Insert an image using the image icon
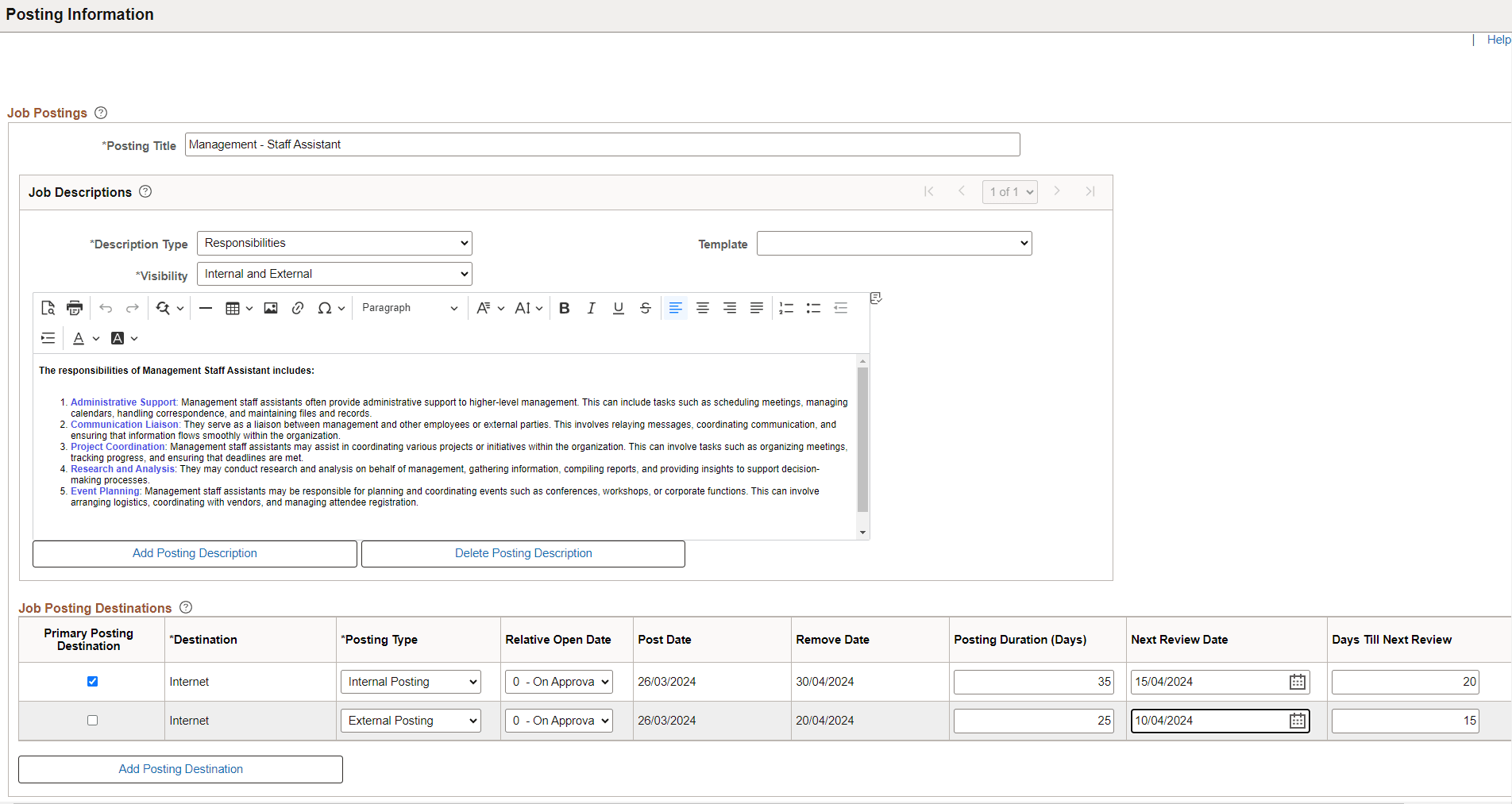Screen dimensions: 1512x804 pos(271,308)
